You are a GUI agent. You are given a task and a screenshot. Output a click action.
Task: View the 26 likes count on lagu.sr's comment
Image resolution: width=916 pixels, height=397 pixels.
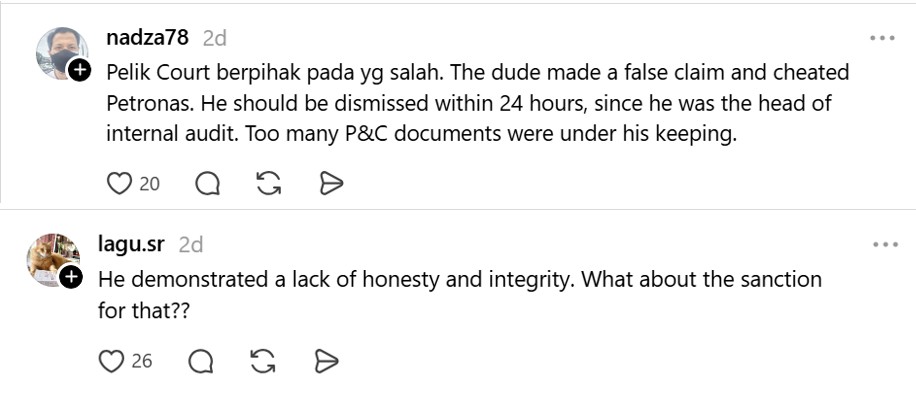click(142, 361)
